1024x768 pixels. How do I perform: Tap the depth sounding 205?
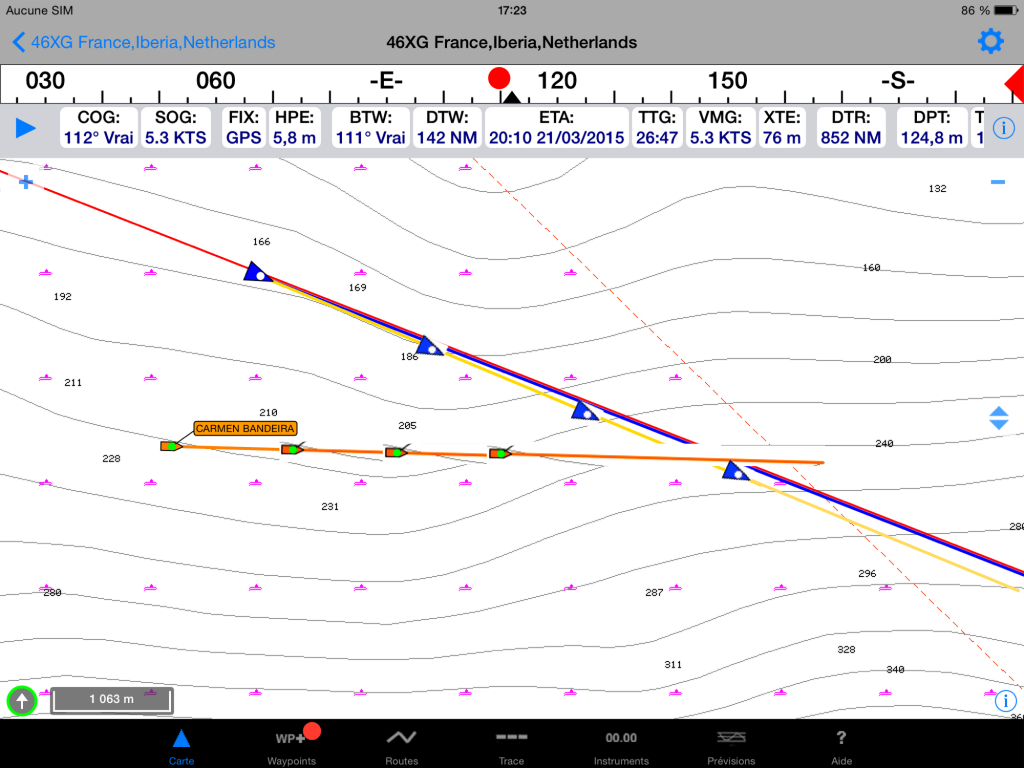pos(407,425)
